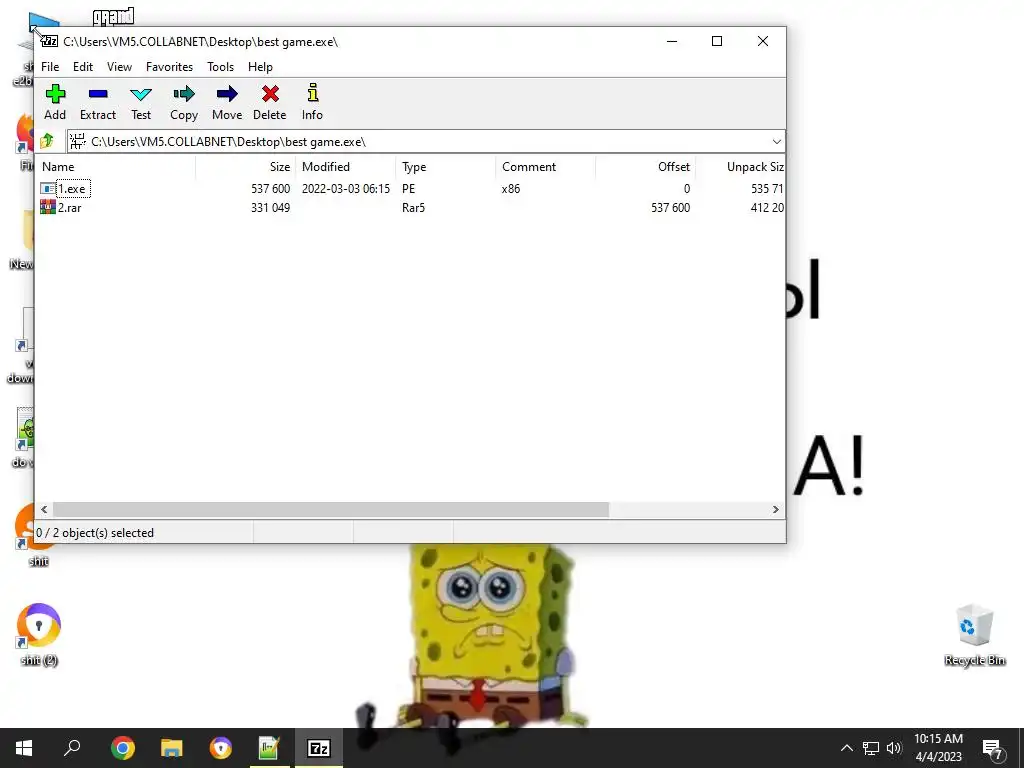Screen dimensions: 1024x768
Task: Open the Recycle Bin desktop icon
Action: coord(974,635)
